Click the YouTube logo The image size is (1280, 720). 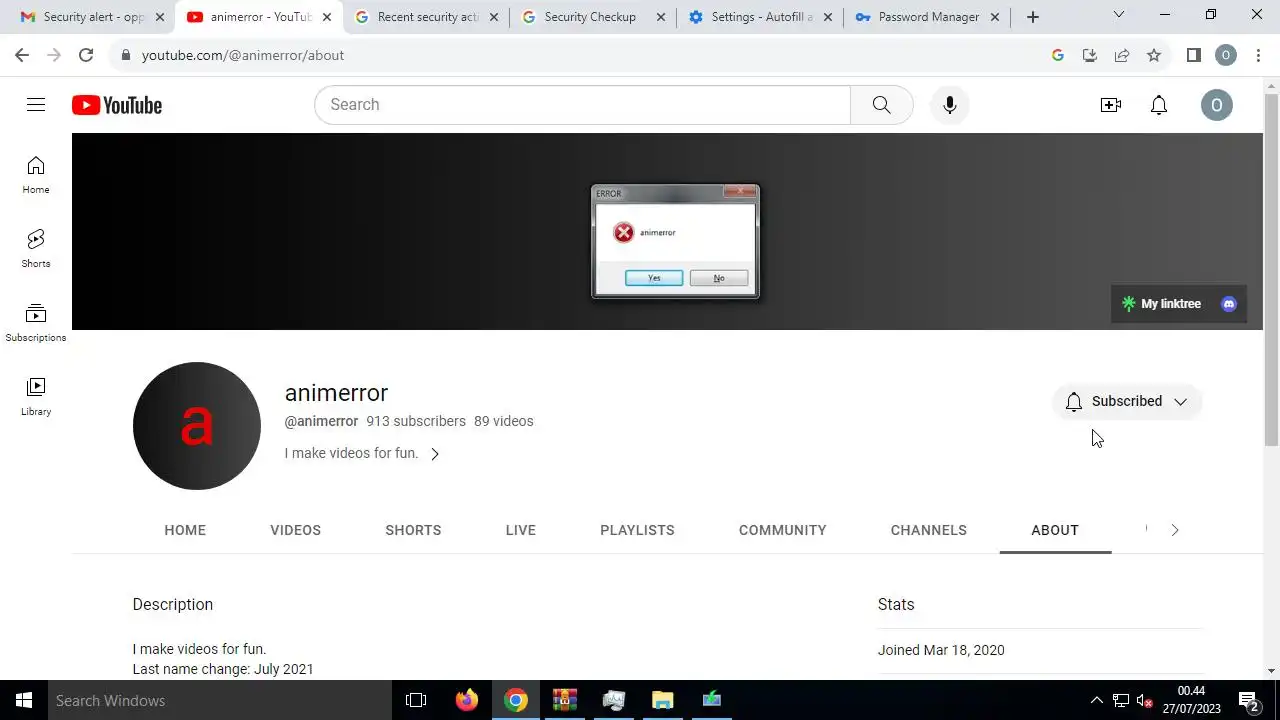tap(117, 105)
